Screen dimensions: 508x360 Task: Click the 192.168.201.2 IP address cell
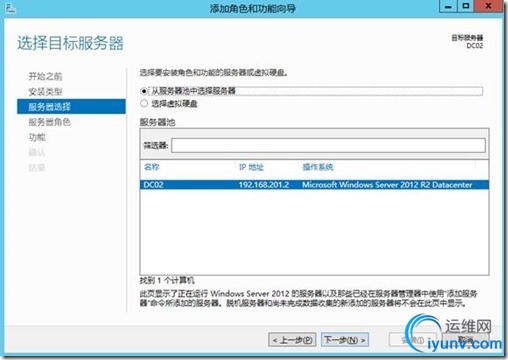pyautogui.click(x=264, y=185)
